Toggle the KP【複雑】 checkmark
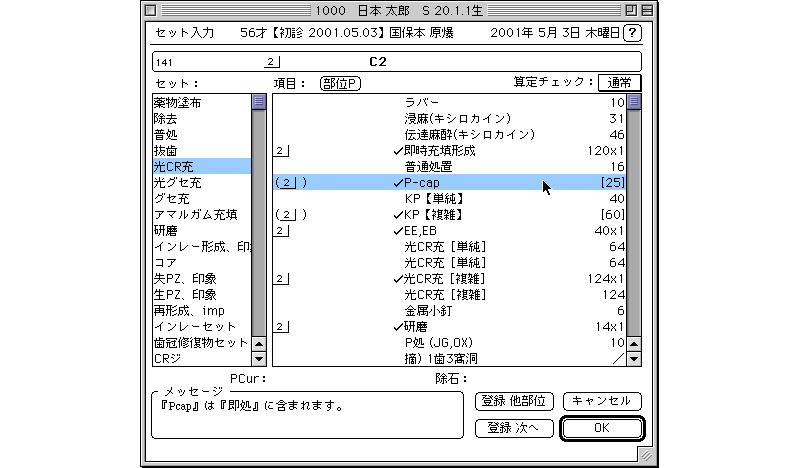The height and width of the screenshot is (468, 800). tap(398, 215)
